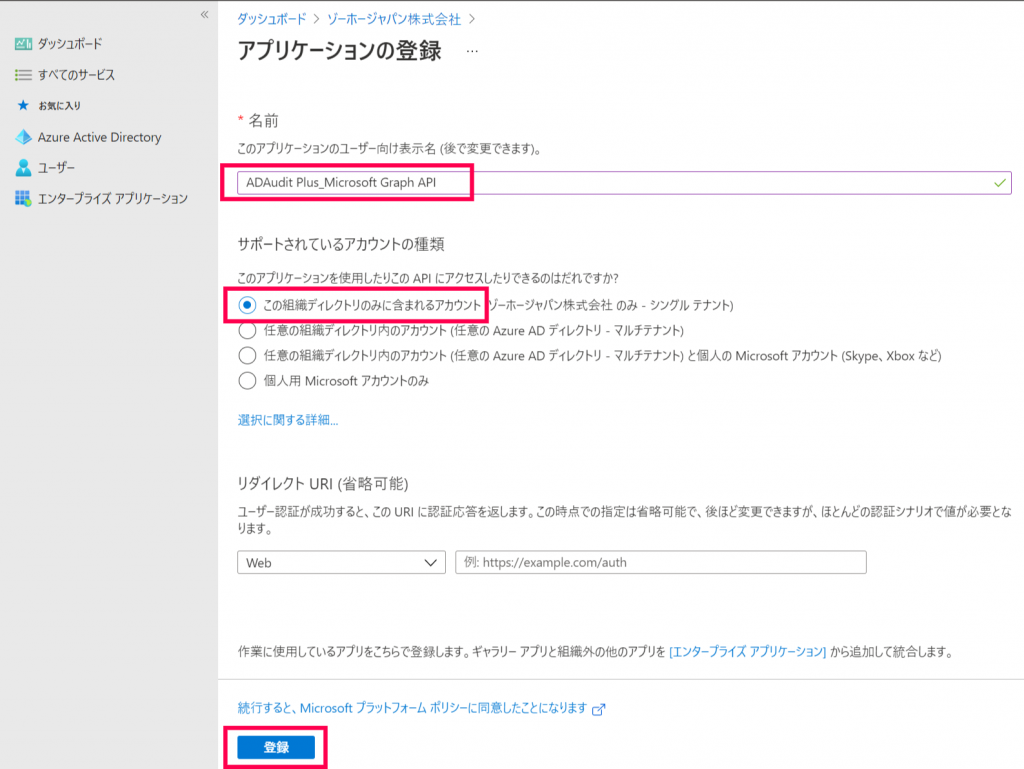
Task: Click the すべてのサービス list icon
Action: coord(23,75)
